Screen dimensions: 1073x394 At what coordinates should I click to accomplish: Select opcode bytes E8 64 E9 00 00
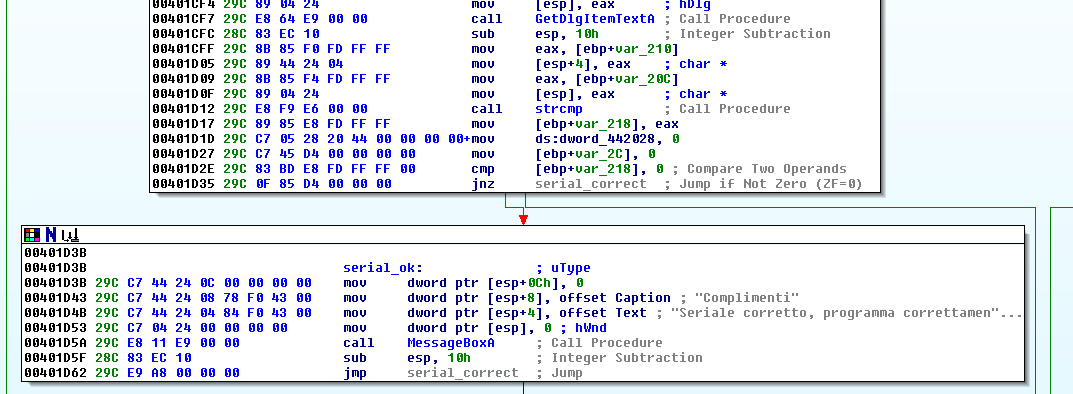click(311, 18)
